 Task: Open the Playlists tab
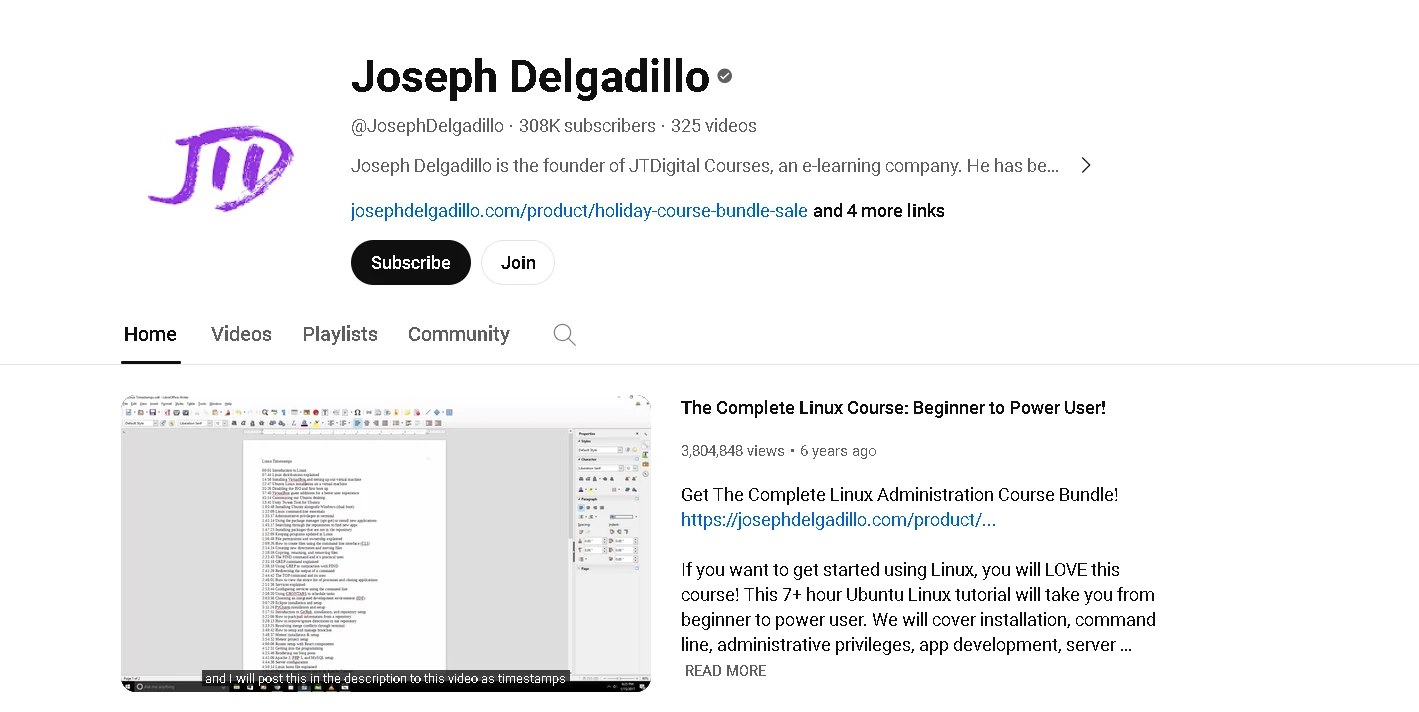(340, 335)
